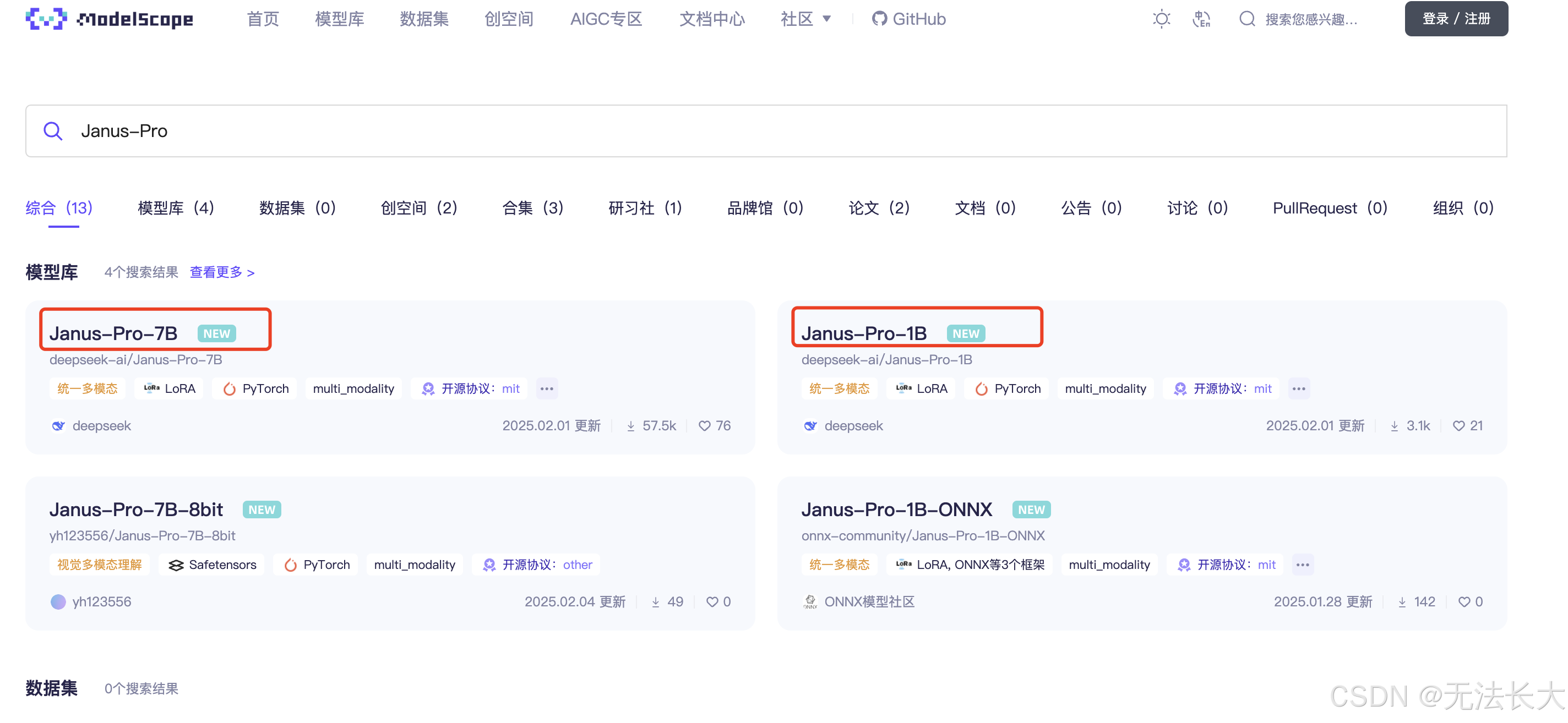Switch to the 创空间 (2) tab
This screenshot has height=723, width=1568.
[418, 208]
